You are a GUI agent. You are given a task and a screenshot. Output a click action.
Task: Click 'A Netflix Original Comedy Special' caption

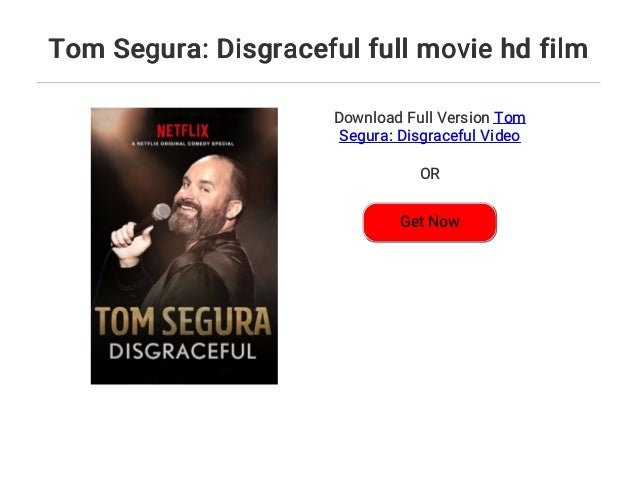coord(183,144)
